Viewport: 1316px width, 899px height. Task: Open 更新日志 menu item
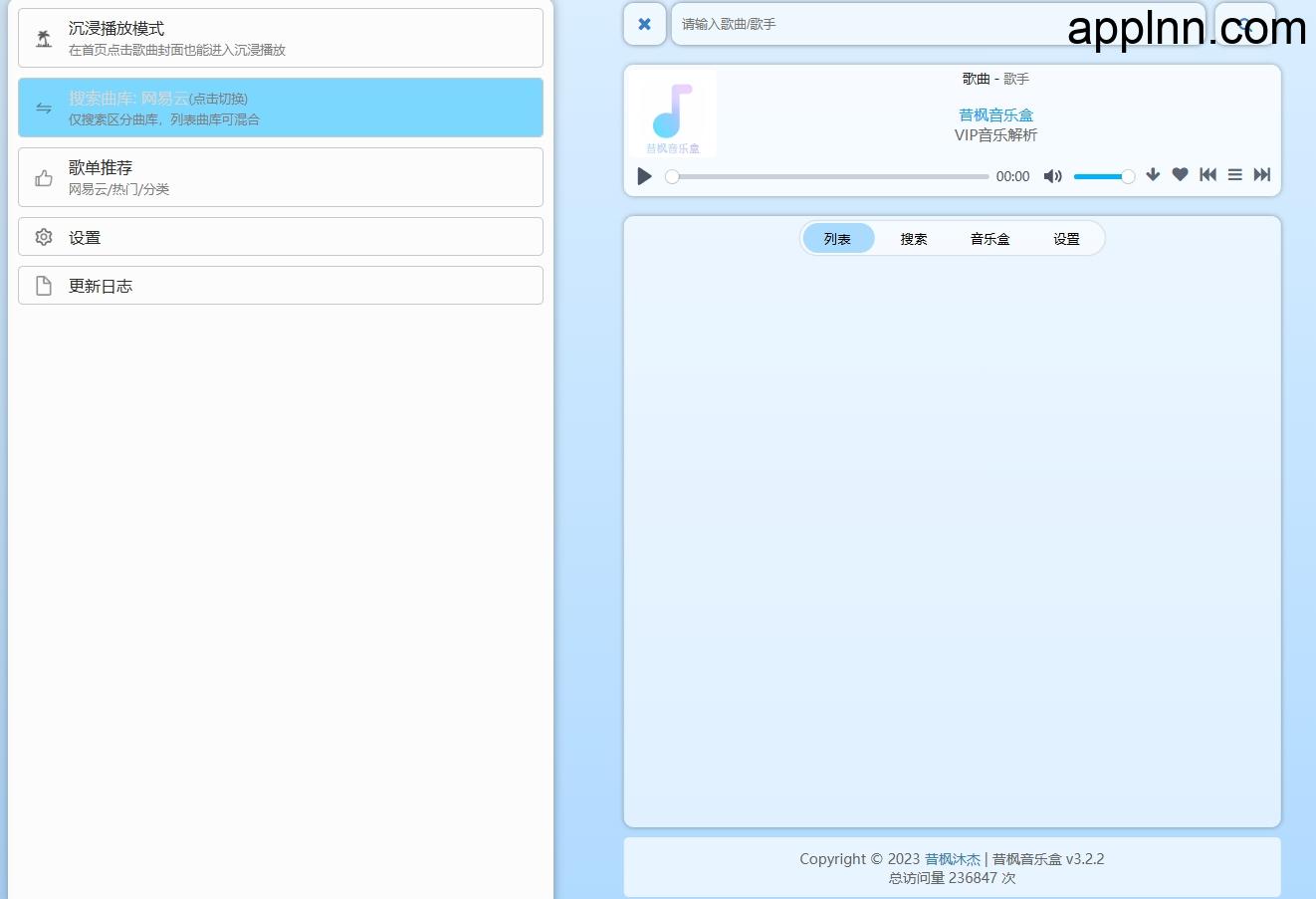coord(281,286)
